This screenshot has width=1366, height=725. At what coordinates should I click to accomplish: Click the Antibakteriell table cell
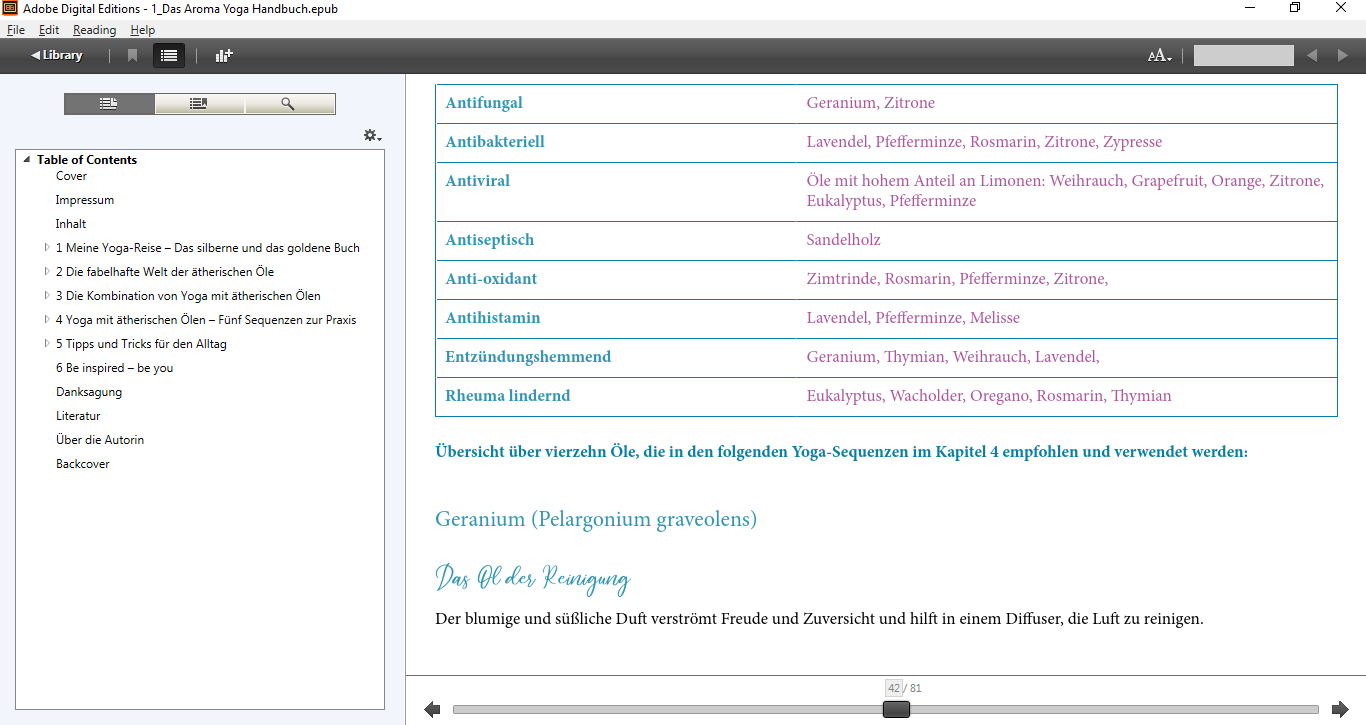616,143
